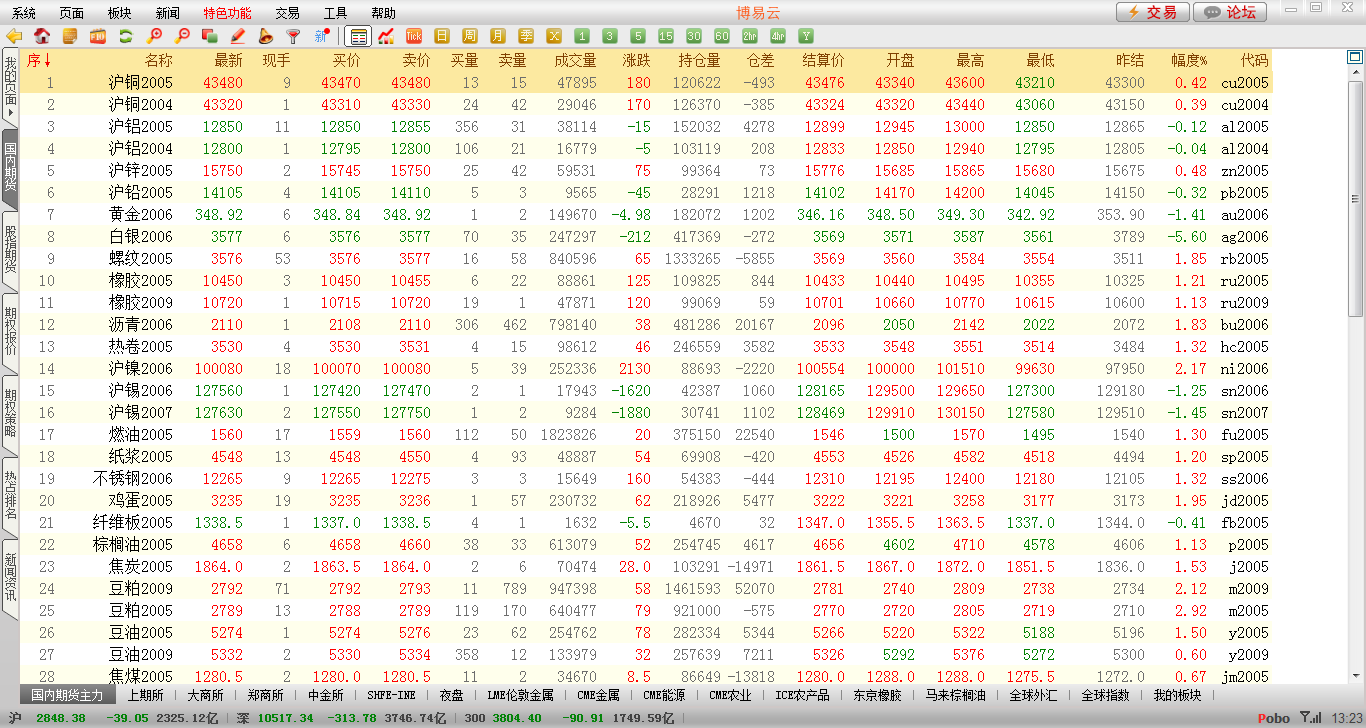Open the alert bell icon

coord(266,36)
